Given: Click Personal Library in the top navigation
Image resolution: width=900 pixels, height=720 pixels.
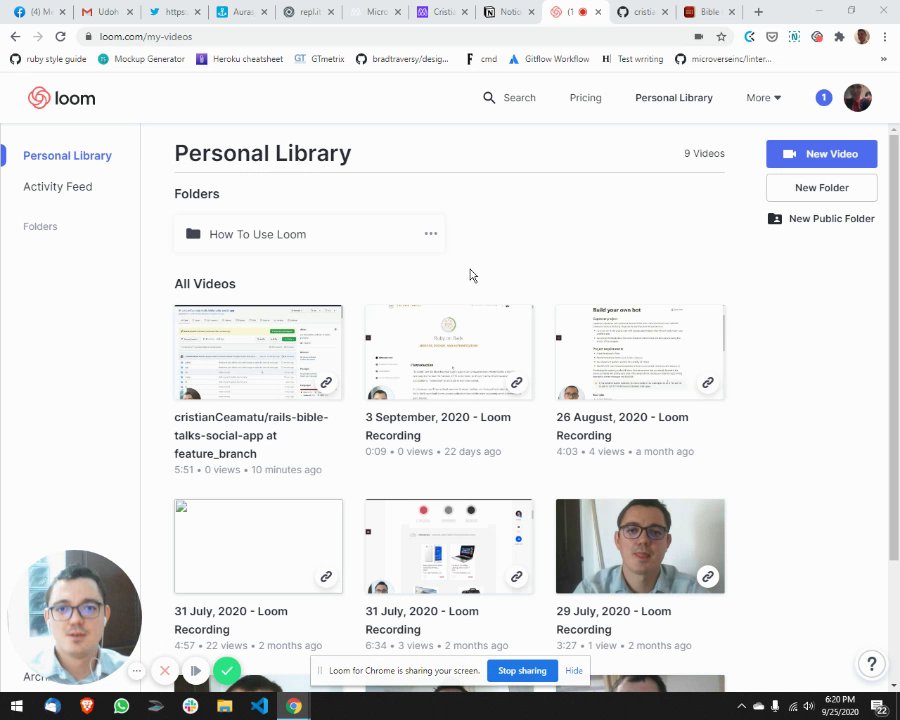Looking at the screenshot, I should pyautogui.click(x=673, y=98).
